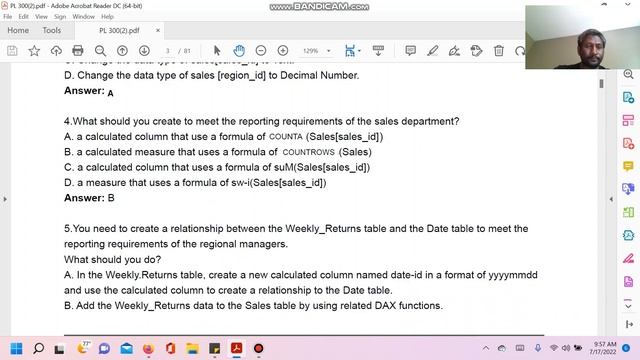This screenshot has width=640, height=360.
Task: Open the Edit menu
Action: pos(23,17)
